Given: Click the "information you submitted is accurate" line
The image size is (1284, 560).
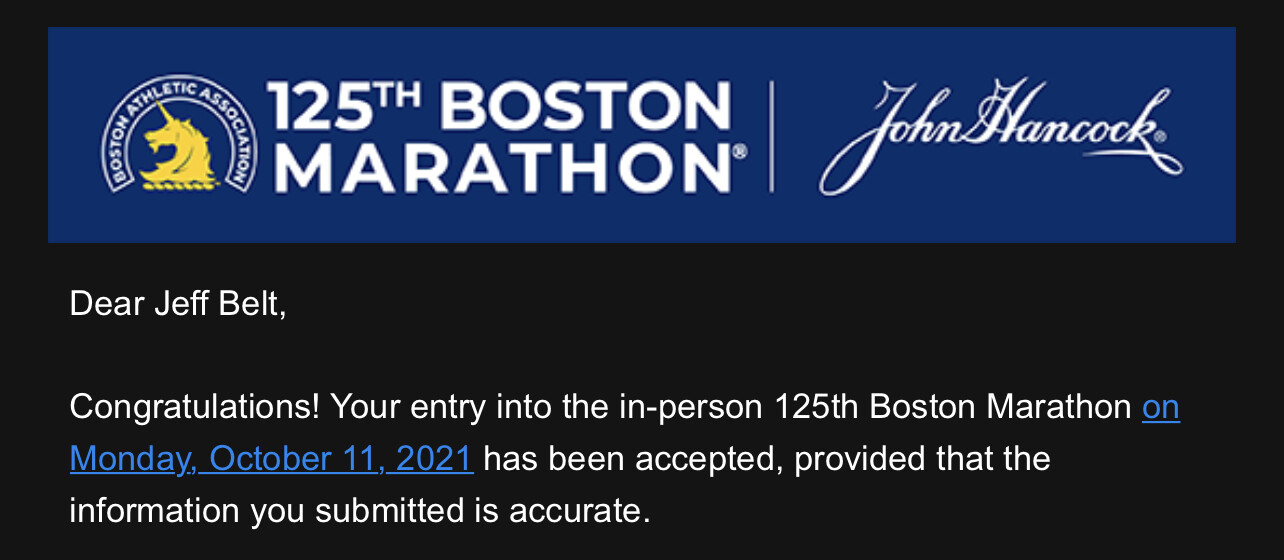Looking at the screenshot, I should pyautogui.click(x=360, y=511).
